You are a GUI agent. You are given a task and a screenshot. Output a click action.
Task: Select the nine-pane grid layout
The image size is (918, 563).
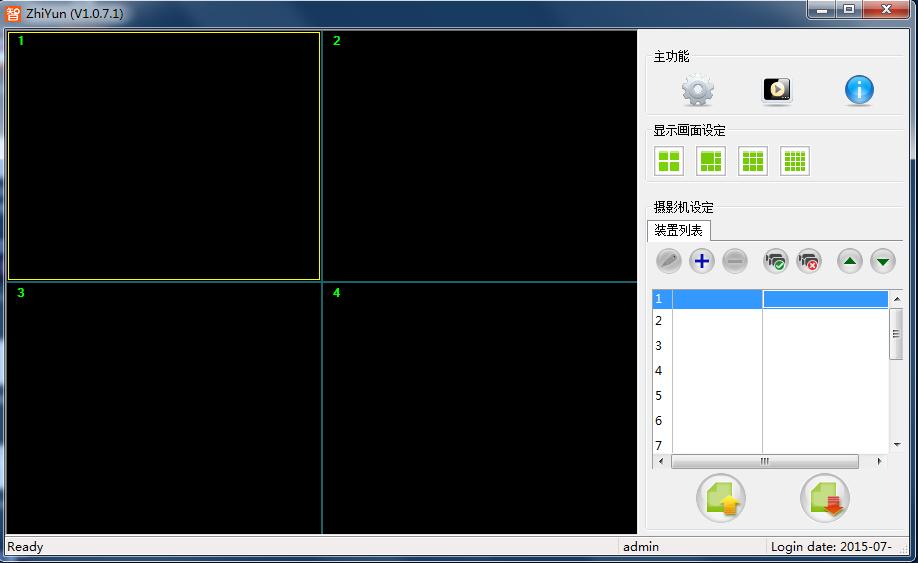753,161
